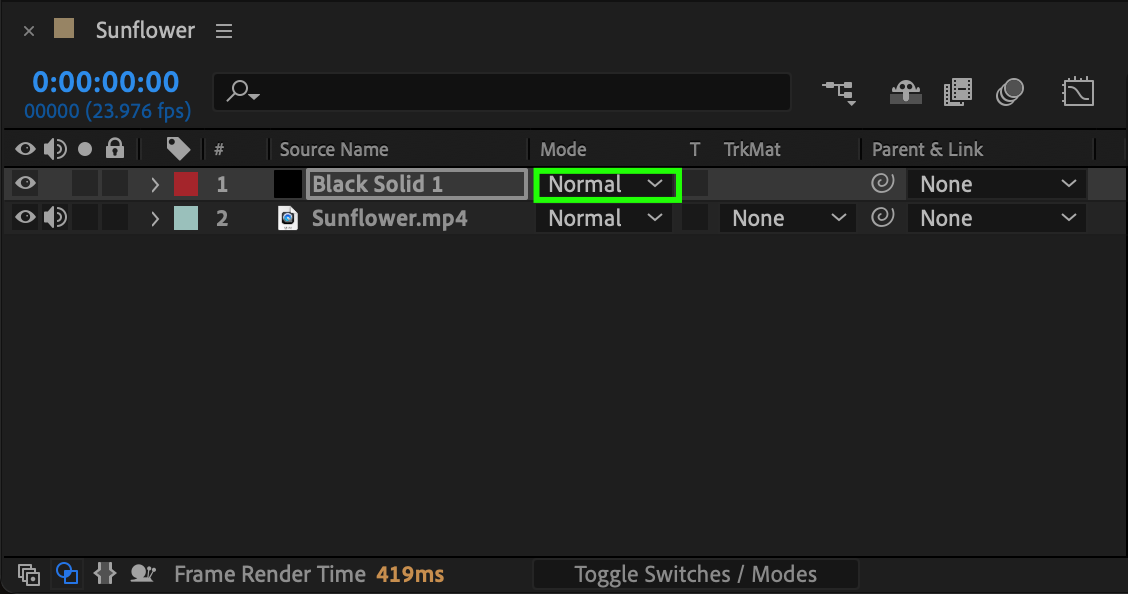The height and width of the screenshot is (594, 1128).
Task: Click the Parent pick whip for Black Solid 1
Action: coord(882,184)
